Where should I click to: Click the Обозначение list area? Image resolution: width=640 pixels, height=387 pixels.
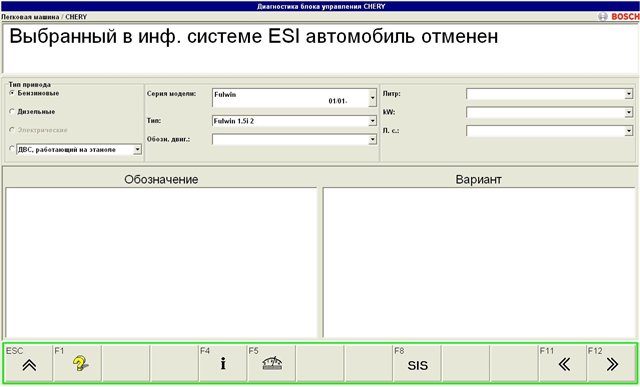coord(162,262)
